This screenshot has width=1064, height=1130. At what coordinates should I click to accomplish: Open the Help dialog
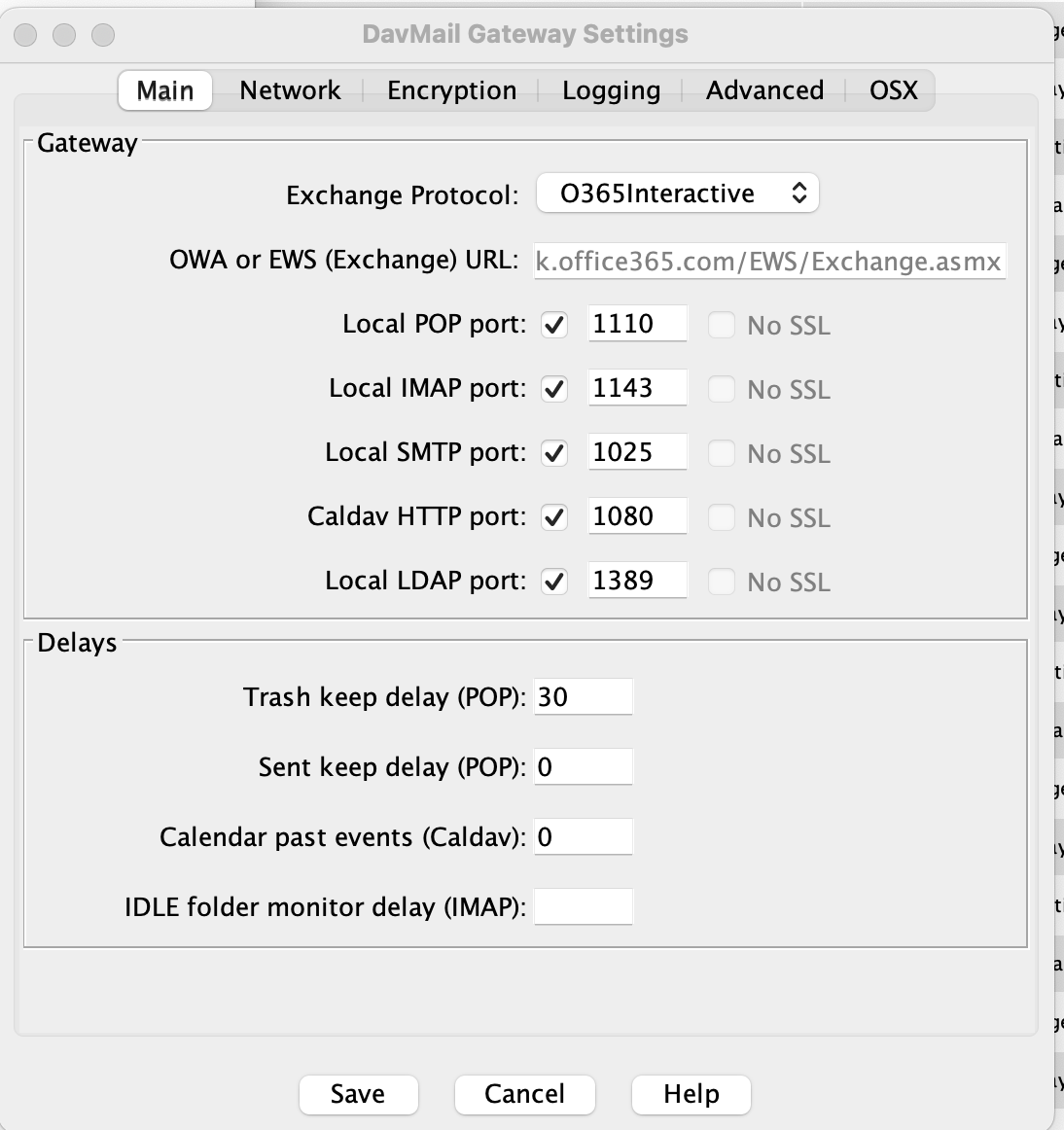click(691, 1094)
